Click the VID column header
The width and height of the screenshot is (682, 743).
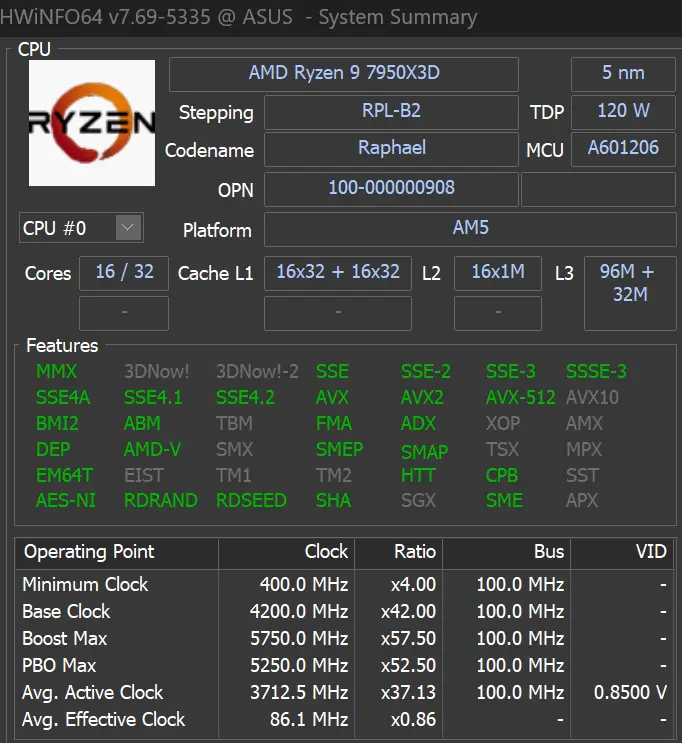click(622, 553)
